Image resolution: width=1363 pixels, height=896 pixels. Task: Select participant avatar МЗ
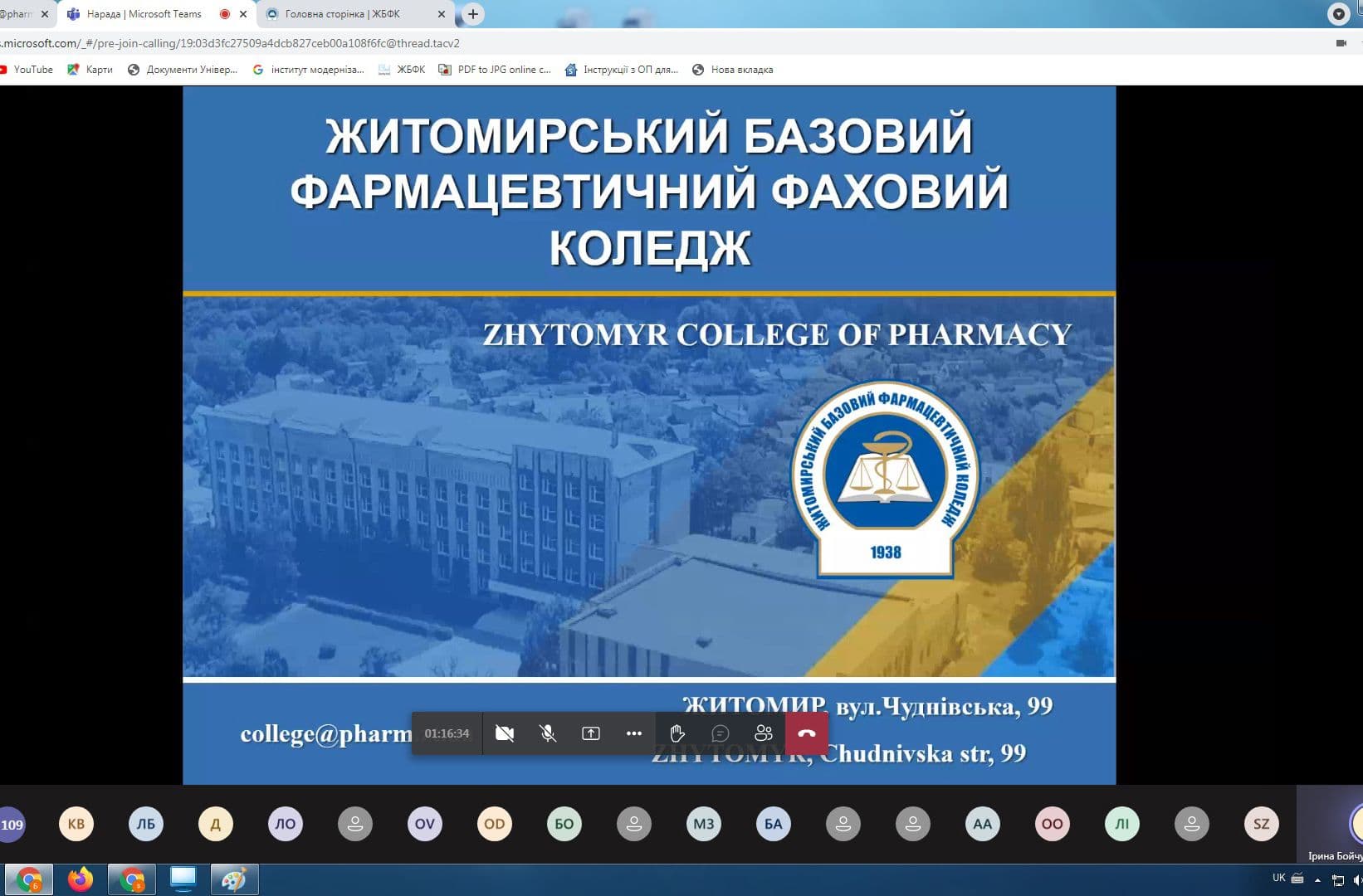pos(704,824)
